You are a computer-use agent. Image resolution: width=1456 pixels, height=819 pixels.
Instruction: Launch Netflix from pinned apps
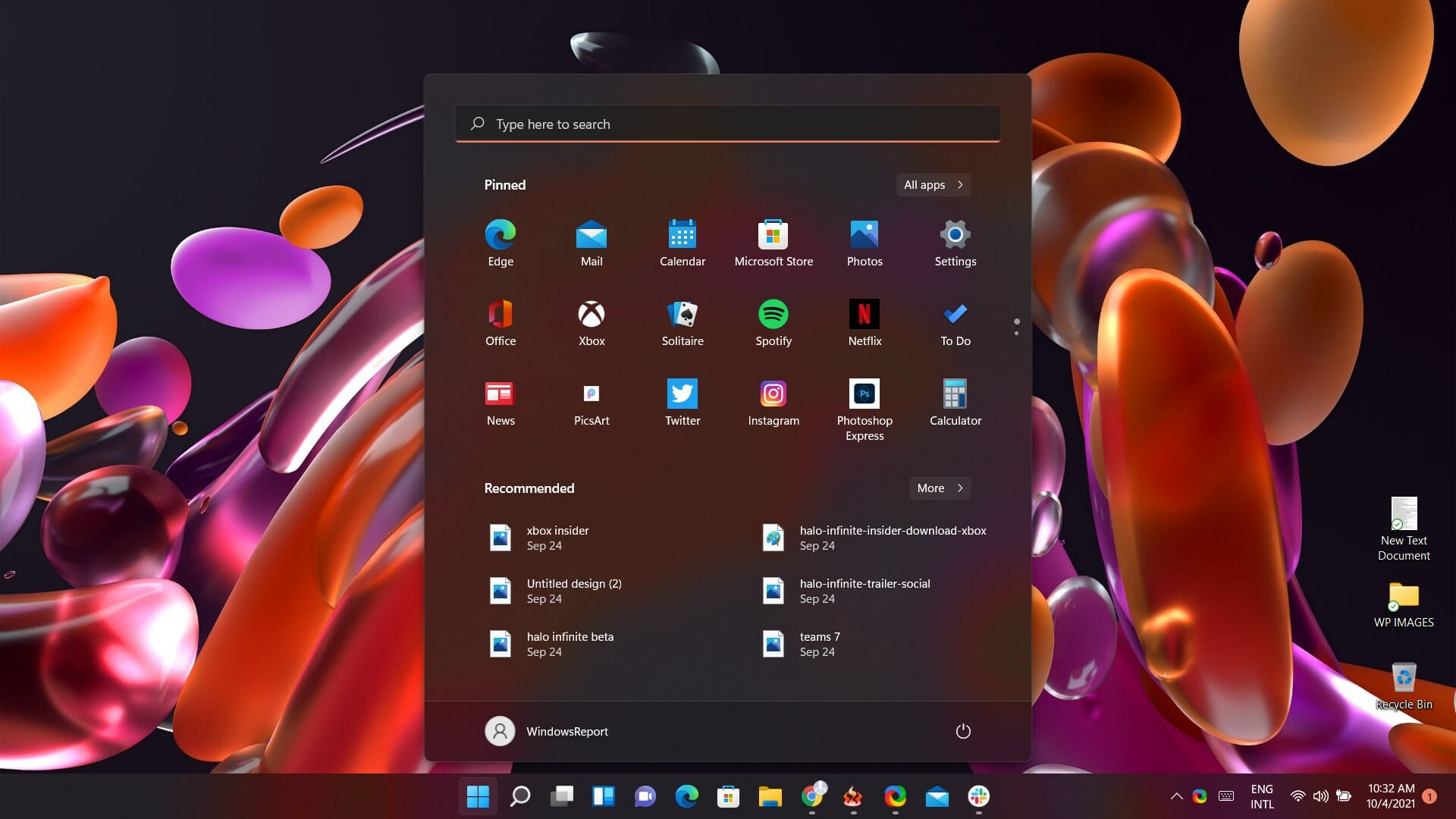[x=864, y=315]
